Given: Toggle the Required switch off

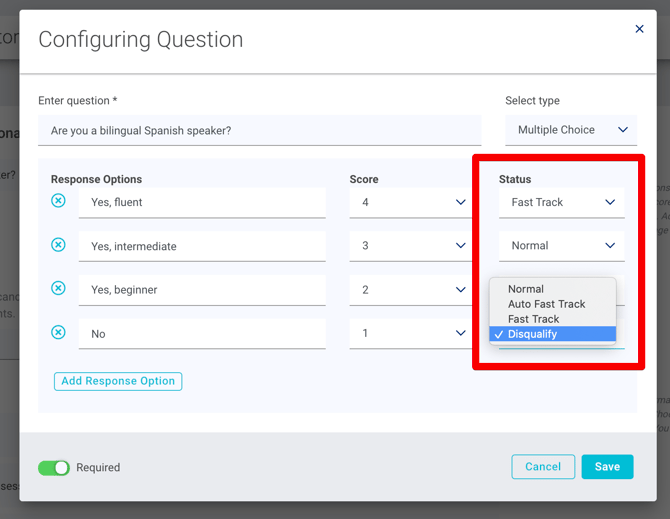Looking at the screenshot, I should pyautogui.click(x=54, y=467).
